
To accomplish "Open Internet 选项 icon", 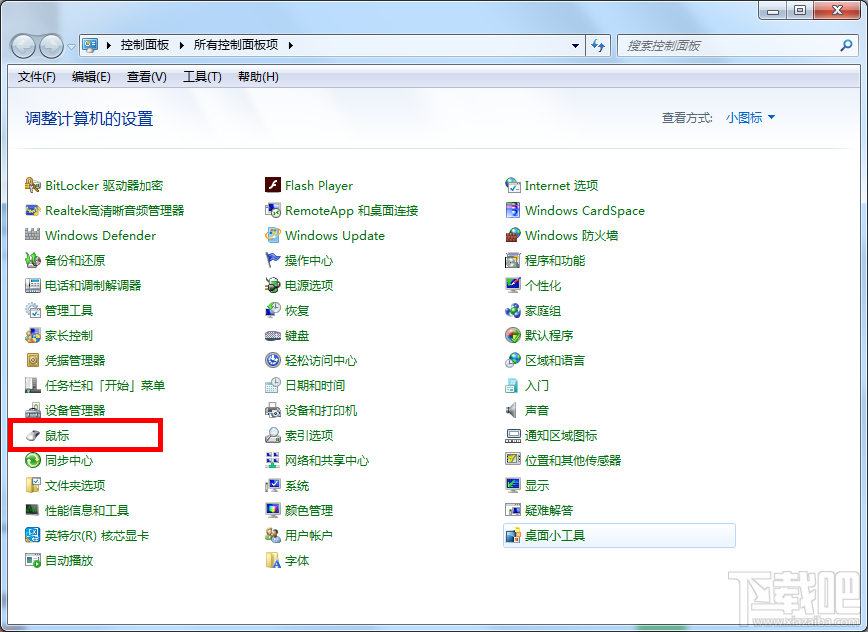I will click(513, 185).
